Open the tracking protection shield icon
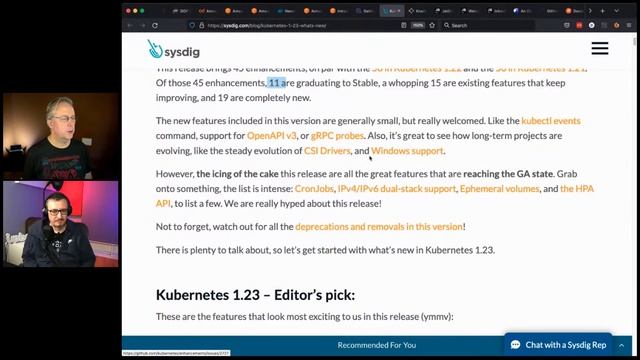This screenshot has height=360, width=640. pos(192,25)
